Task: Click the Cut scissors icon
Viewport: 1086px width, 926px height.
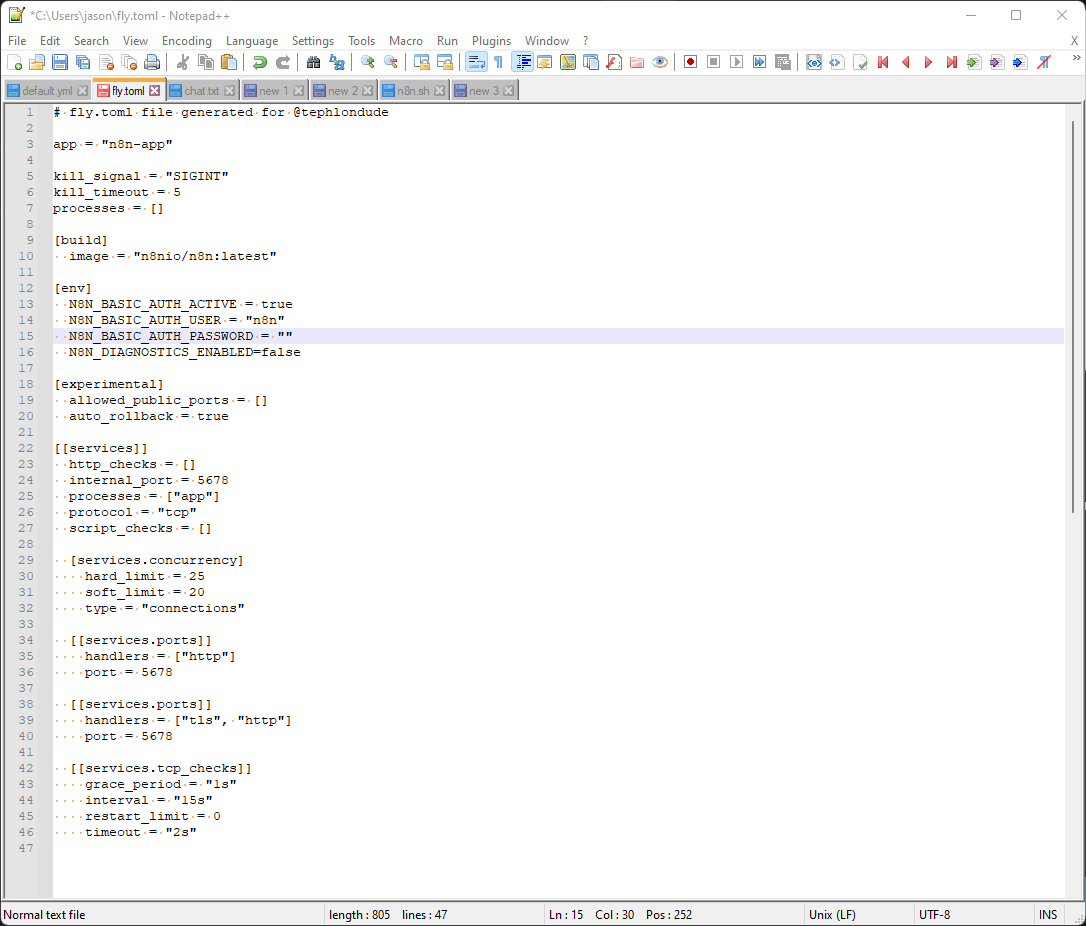Action: pos(183,62)
